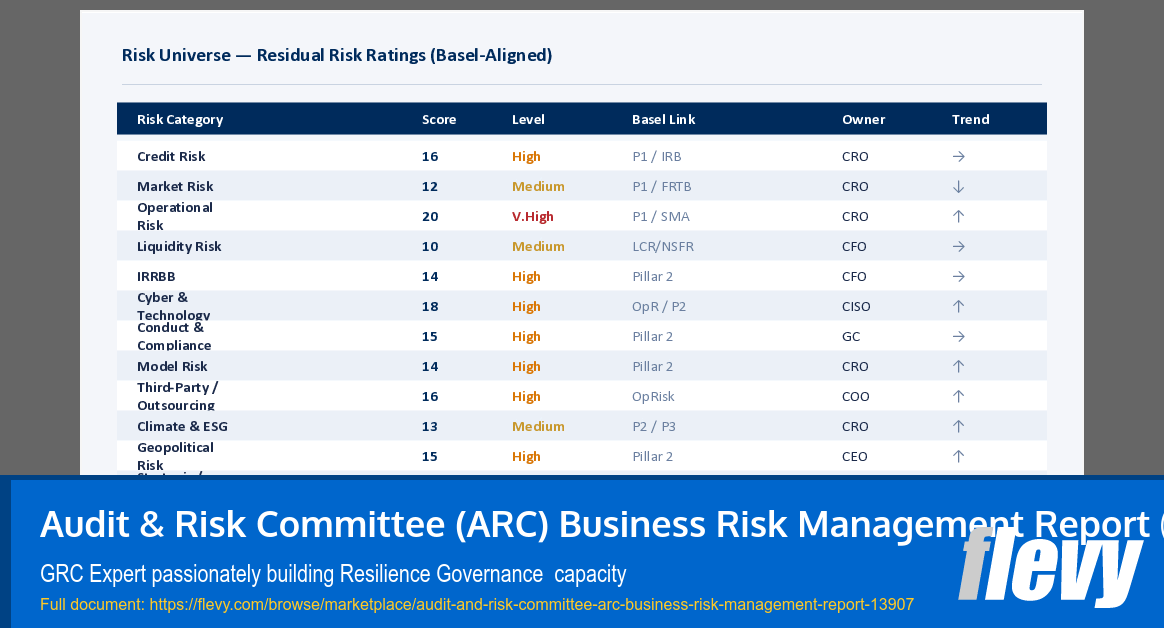Click the Medium level for Market Risk
The height and width of the screenshot is (628, 1164).
point(538,186)
